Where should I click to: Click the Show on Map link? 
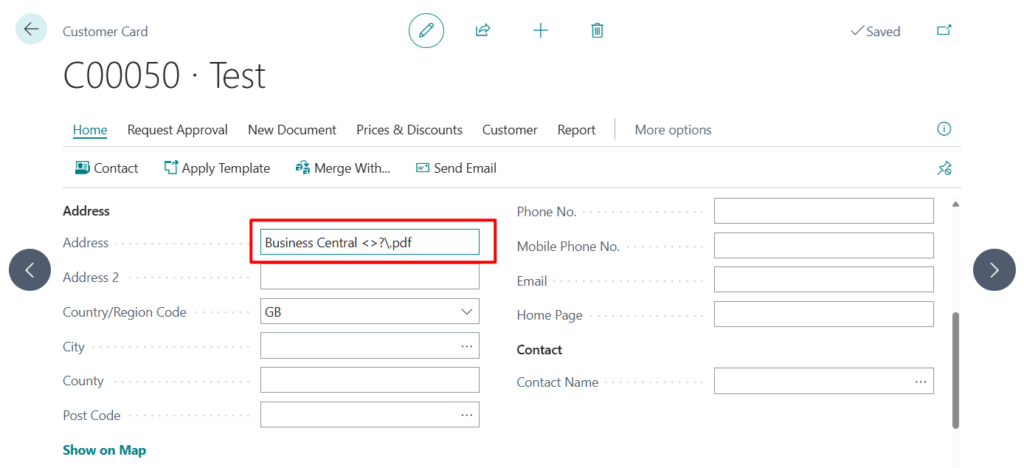(x=104, y=450)
